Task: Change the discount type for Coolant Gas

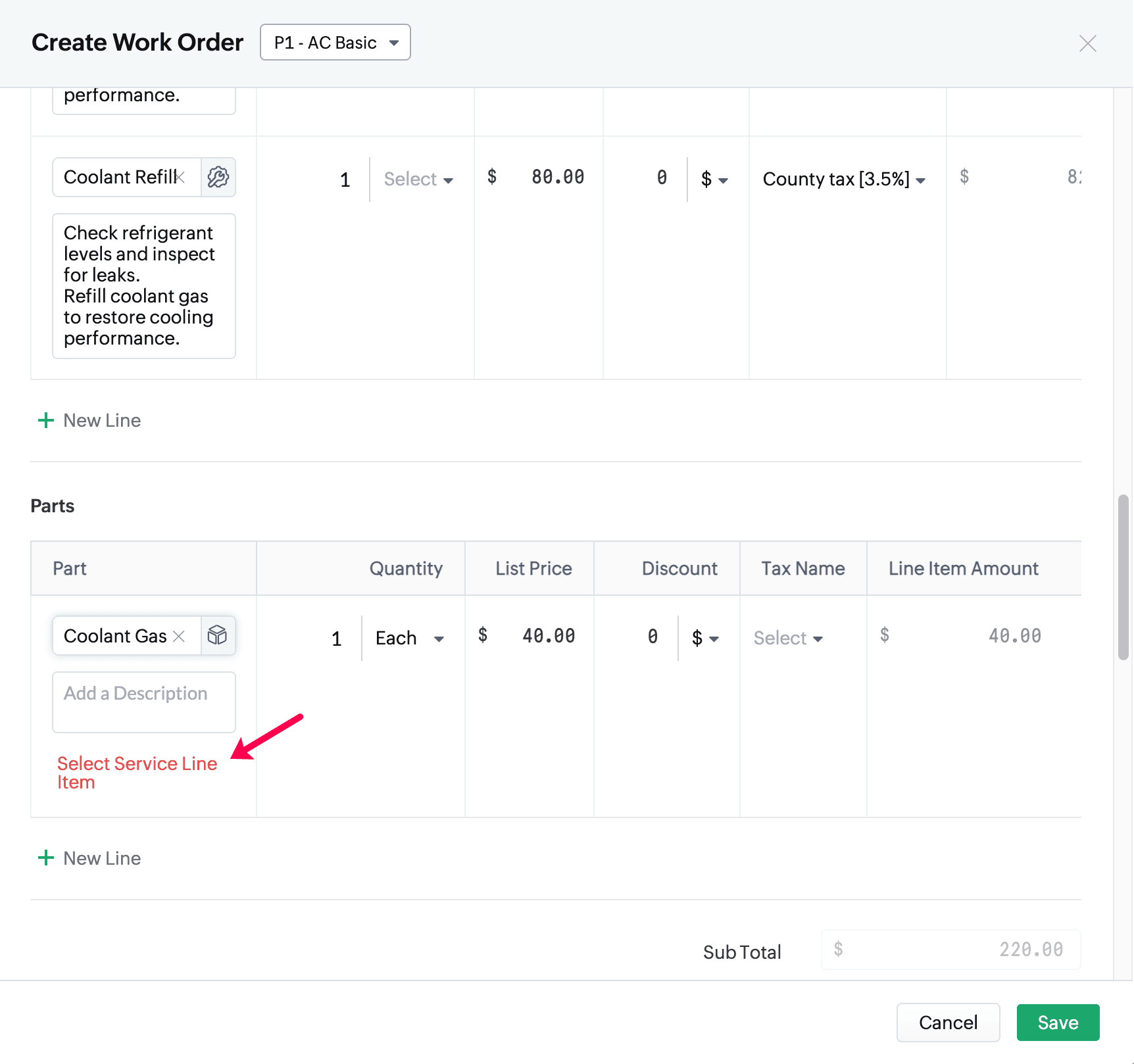Action: pos(704,638)
